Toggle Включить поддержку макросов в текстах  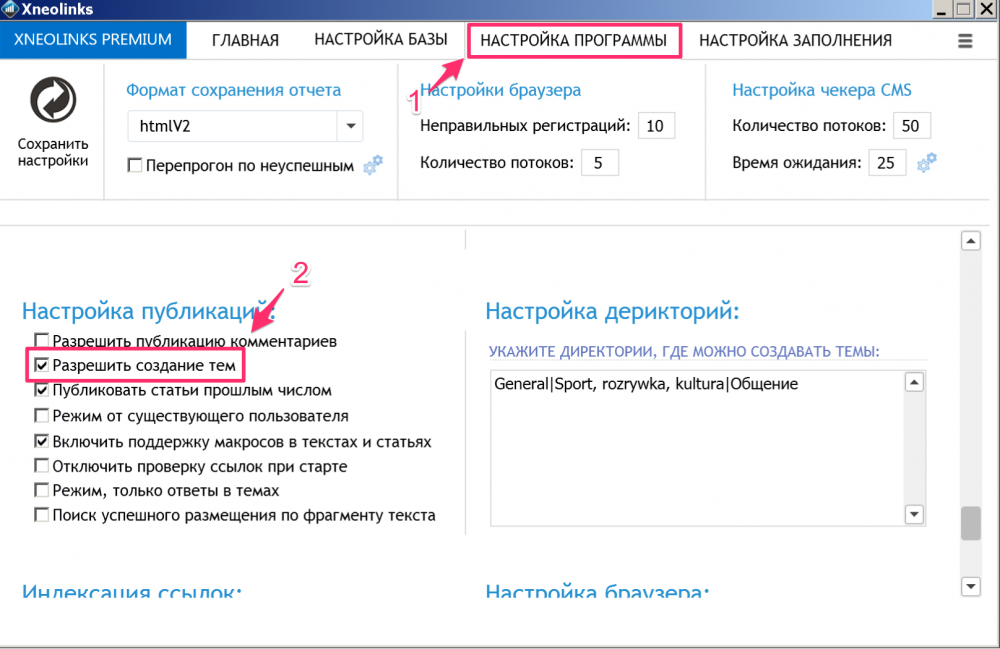(x=41, y=441)
